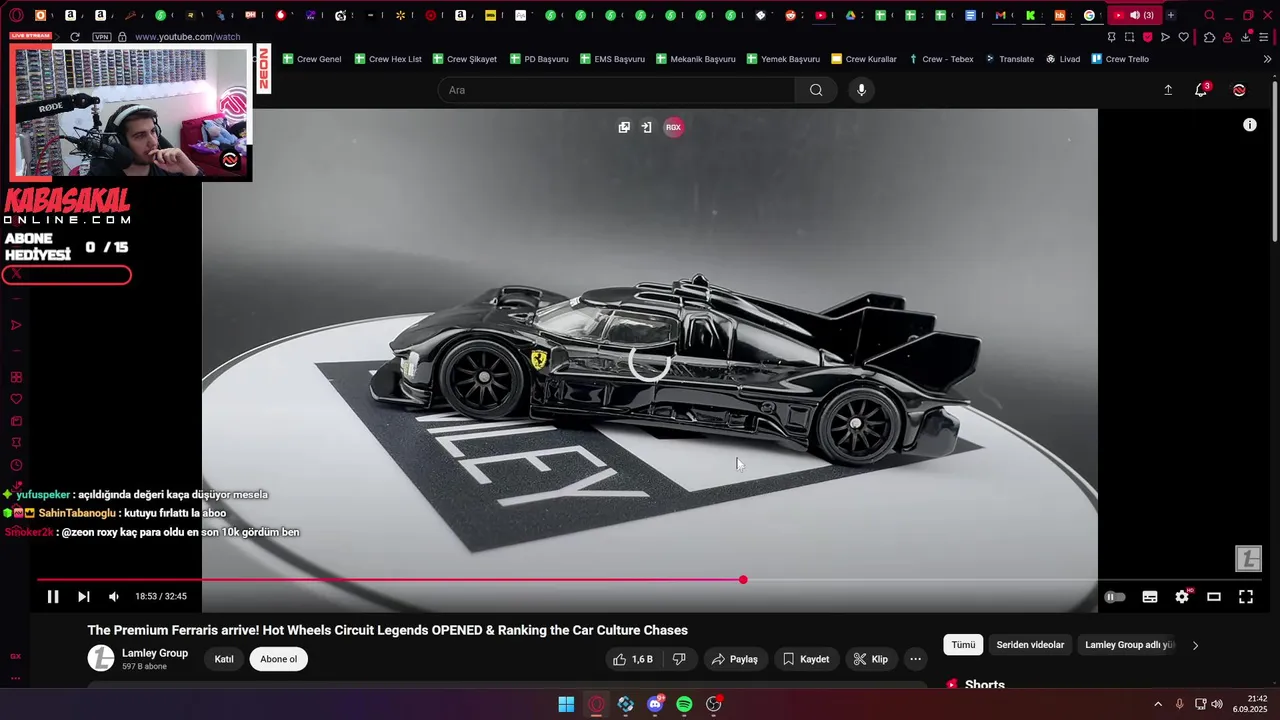
Task: Open Opera sidebar player arrow icon
Action: [x=16, y=325]
